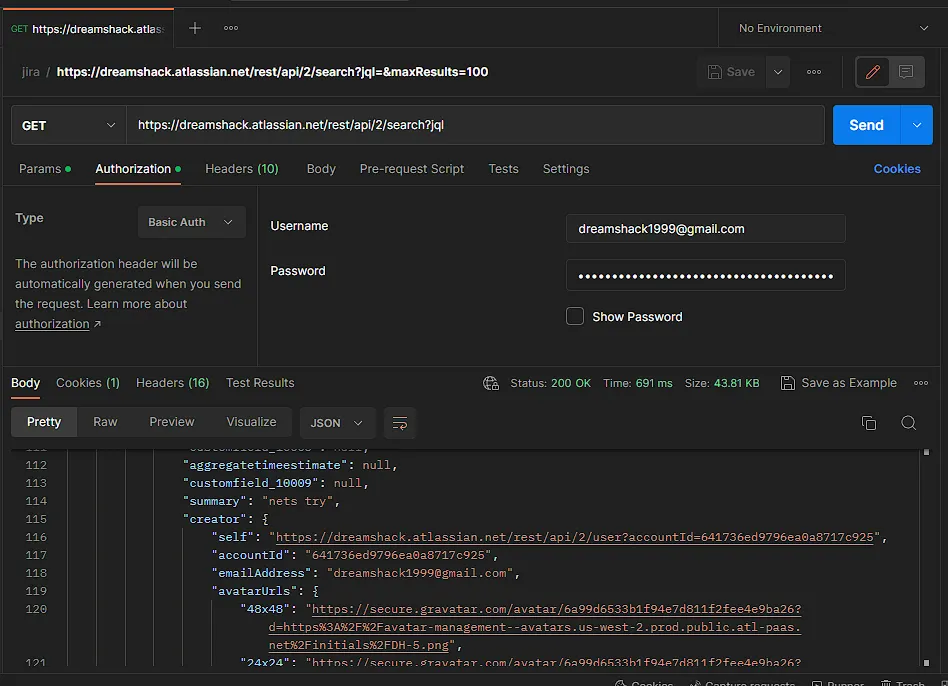Viewport: 948px width, 686px height.
Task: Change the response format from JSON
Action: pos(337,423)
